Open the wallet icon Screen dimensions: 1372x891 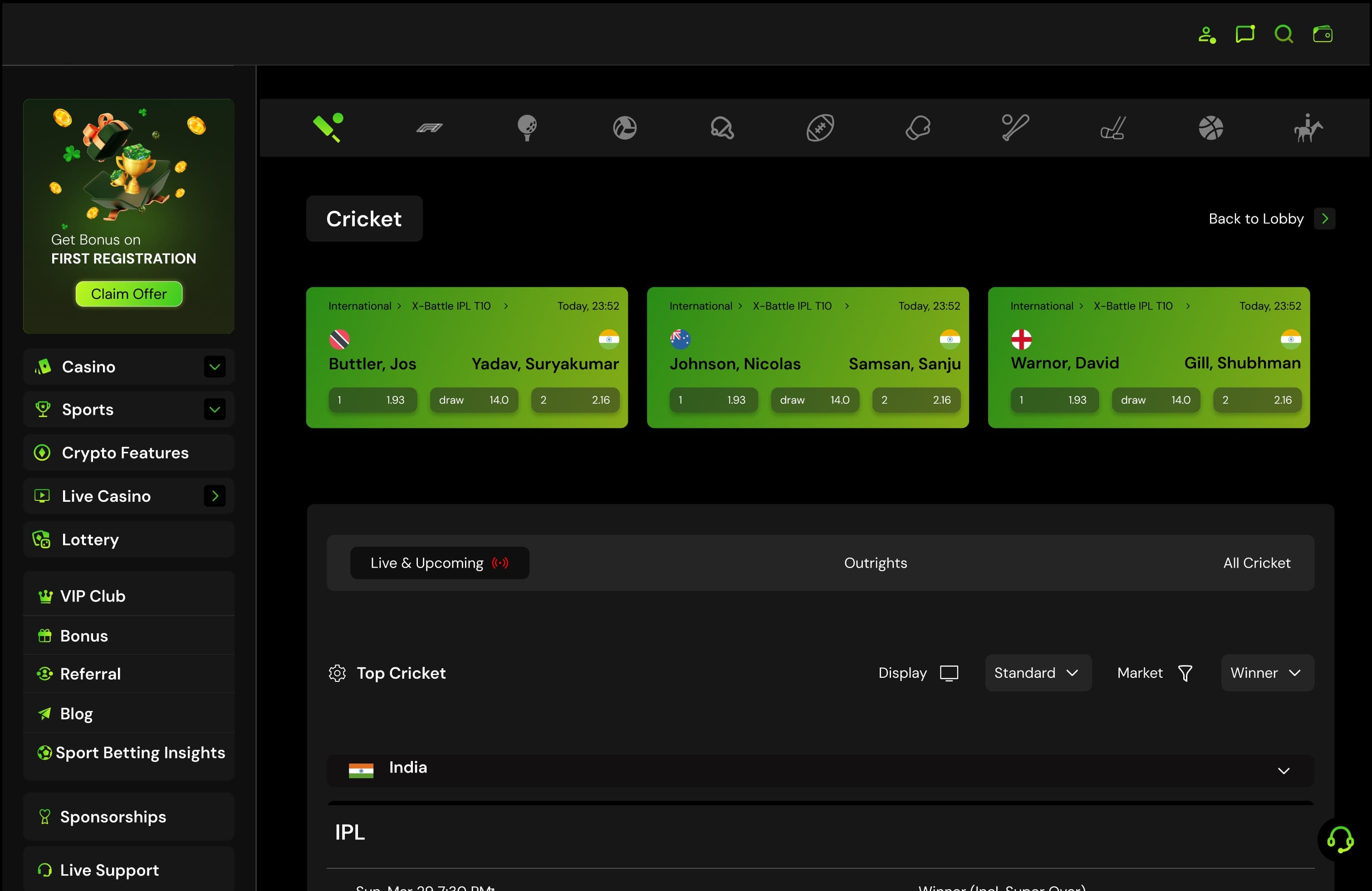(1323, 34)
